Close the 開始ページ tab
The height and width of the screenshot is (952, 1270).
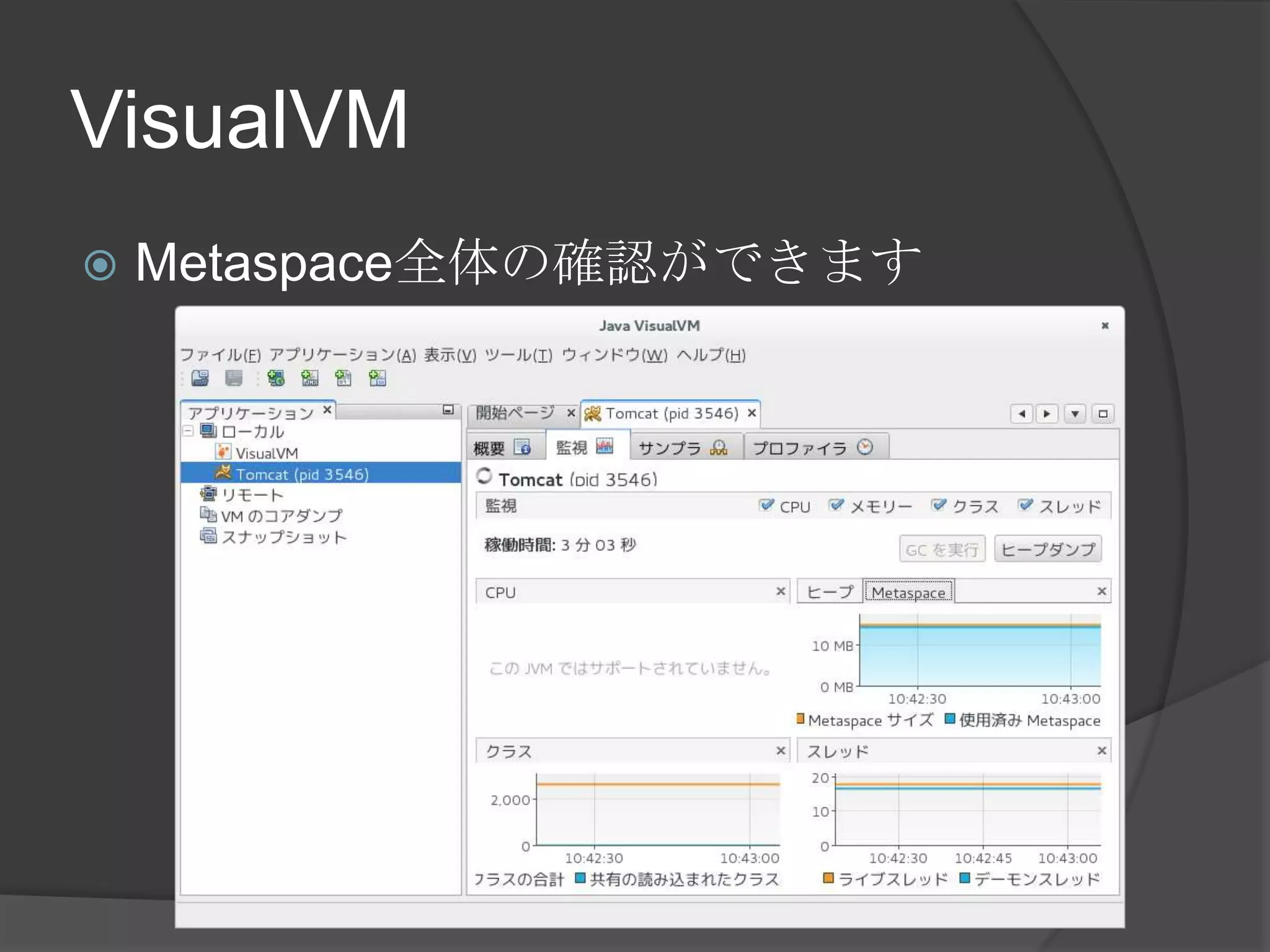(571, 413)
